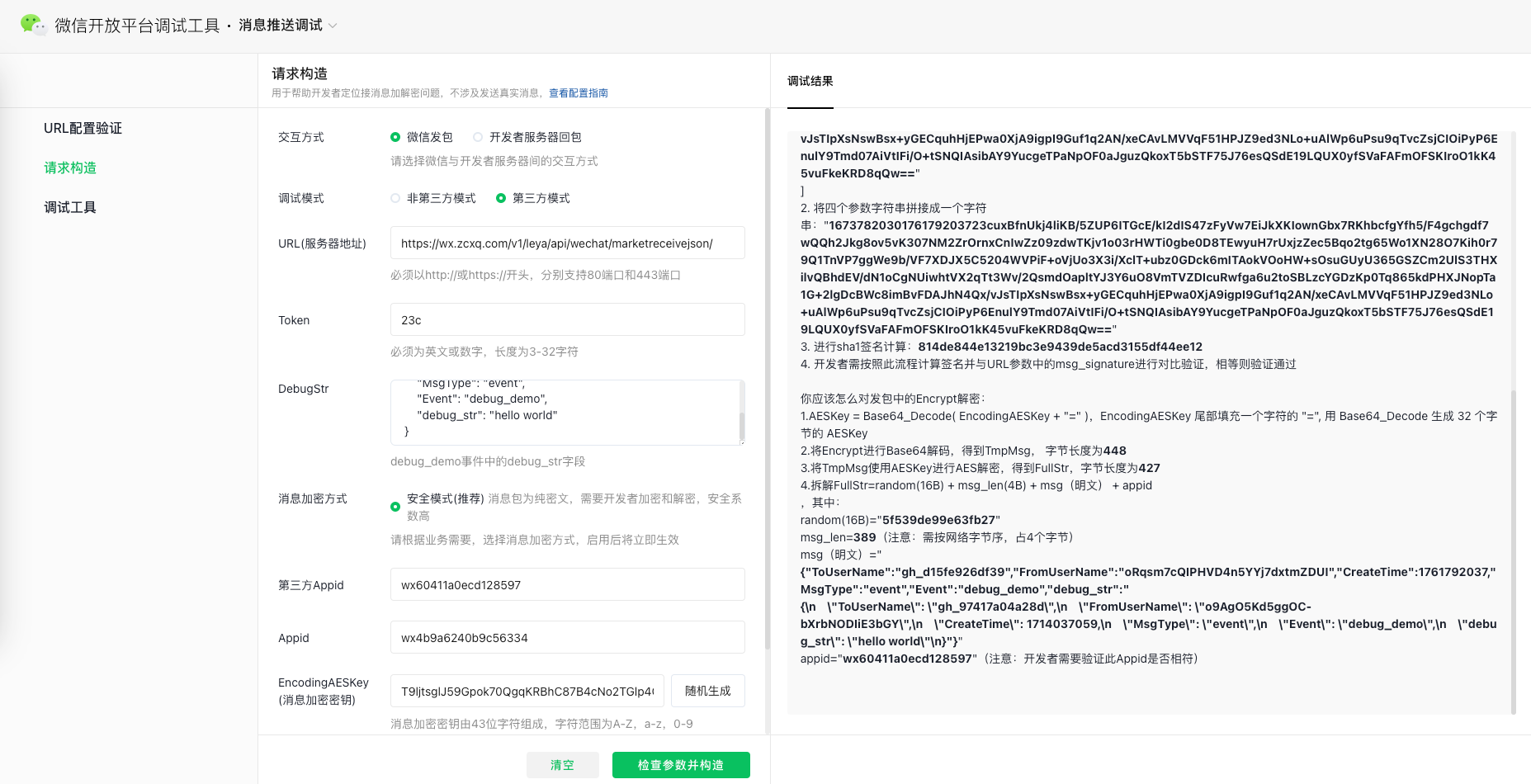This screenshot has width=1531, height=784.
Task: Select the 开发者服务器回包 radio button
Action: 478,137
